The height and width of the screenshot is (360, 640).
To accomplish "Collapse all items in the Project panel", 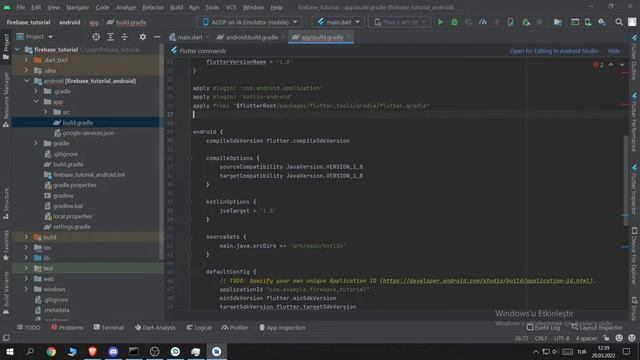I will tap(124, 37).
